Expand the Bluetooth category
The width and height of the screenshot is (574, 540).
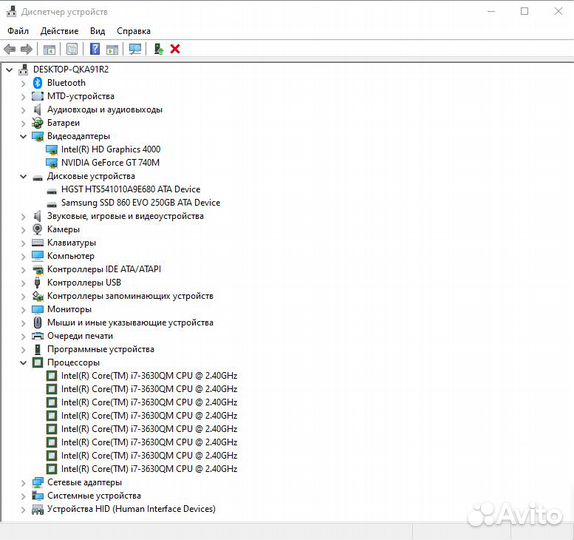pos(23,83)
